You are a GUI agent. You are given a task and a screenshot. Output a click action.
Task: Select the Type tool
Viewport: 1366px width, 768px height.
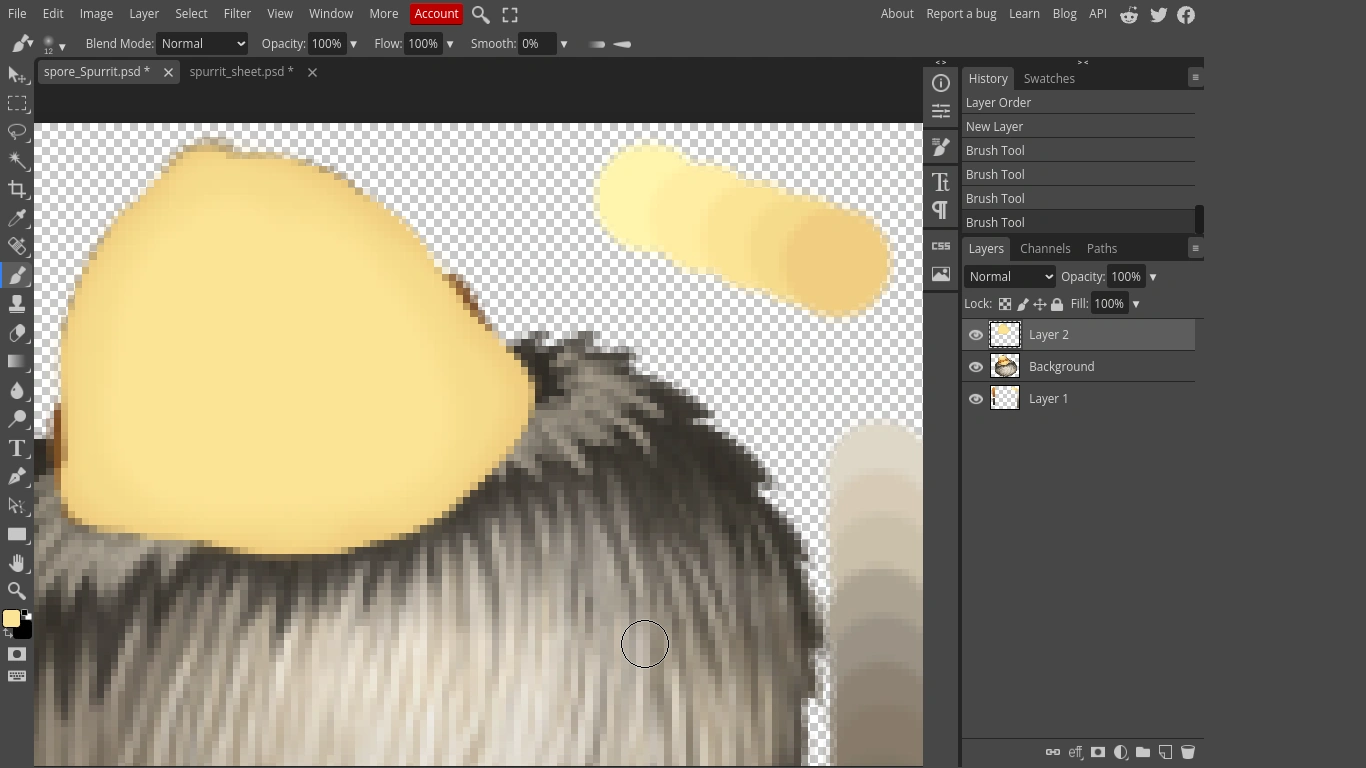(x=17, y=448)
